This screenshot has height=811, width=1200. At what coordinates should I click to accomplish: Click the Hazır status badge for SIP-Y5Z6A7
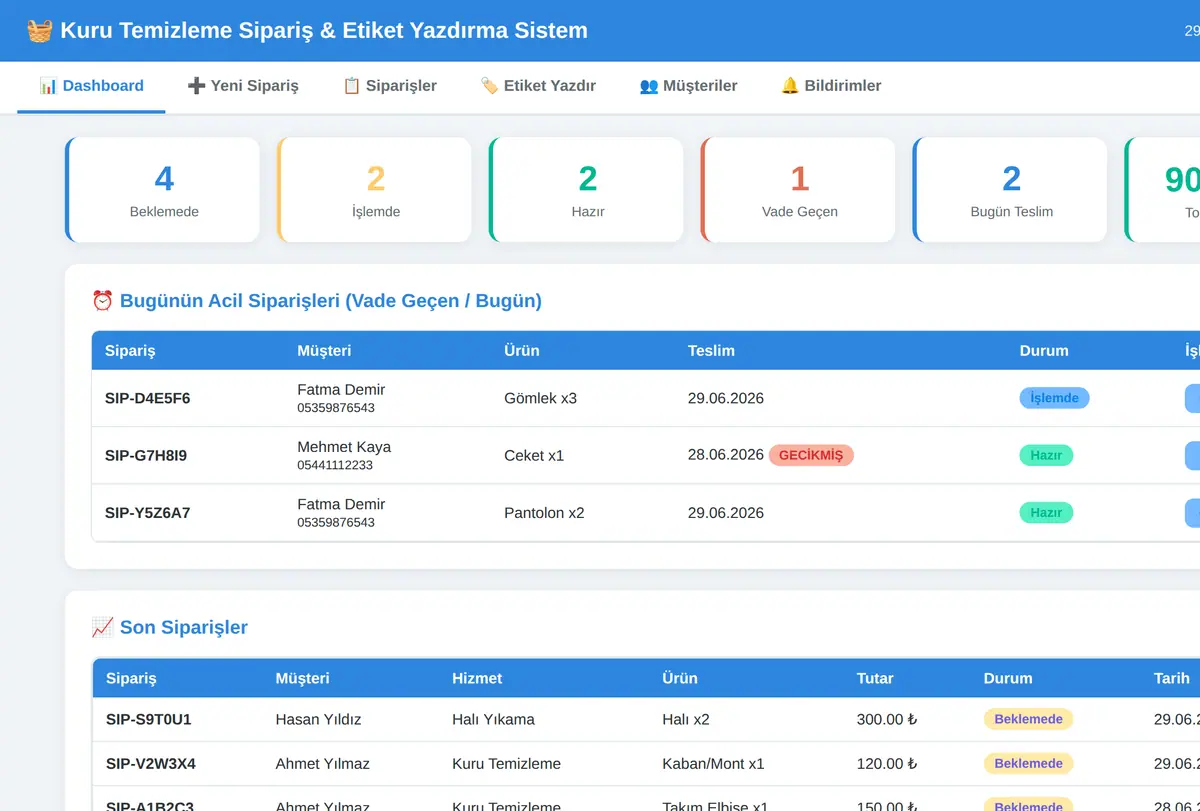[x=1046, y=513]
